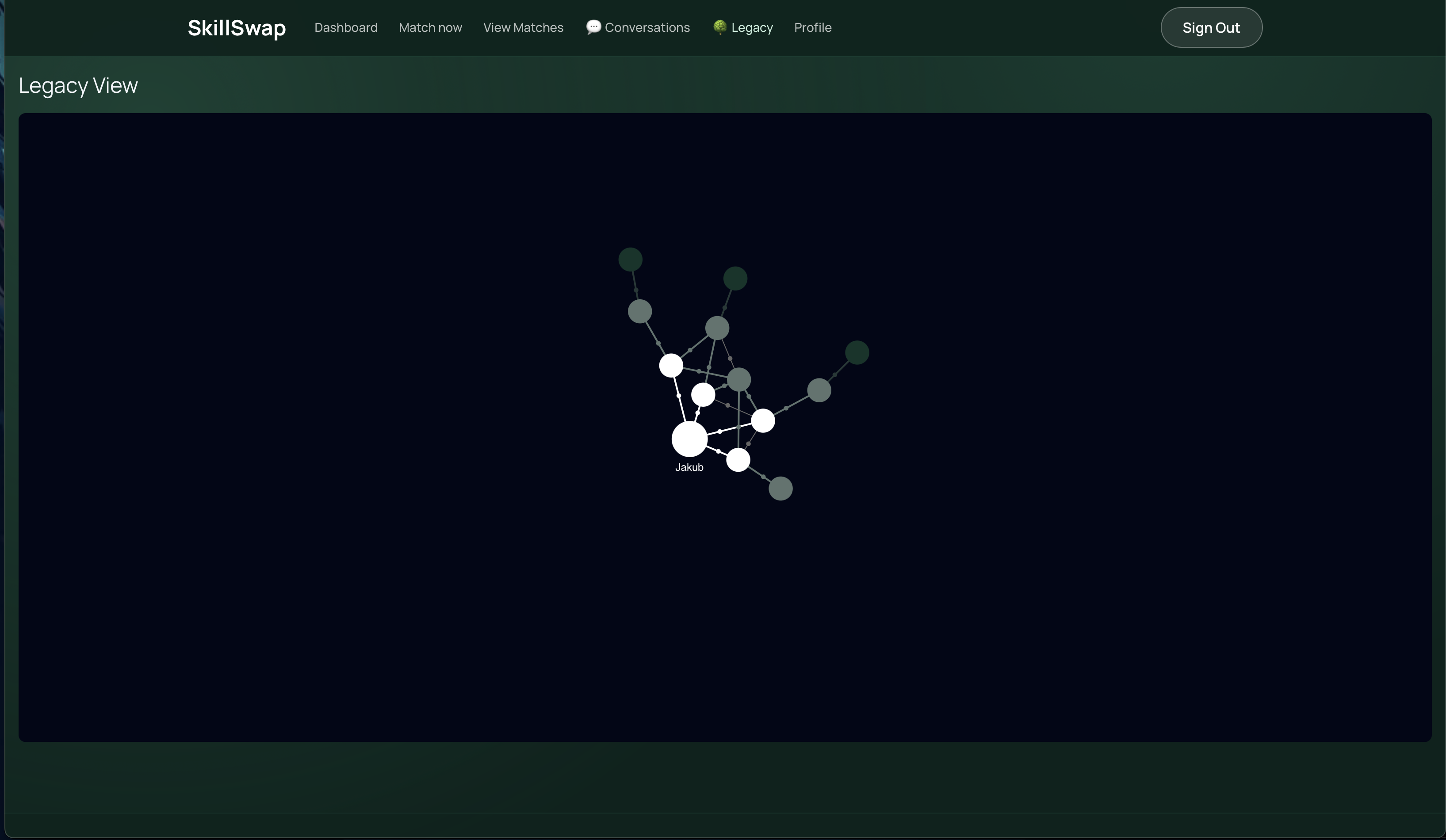This screenshot has width=1446, height=840.
Task: Click the dark green node farthest right
Action: pyautogui.click(x=857, y=352)
